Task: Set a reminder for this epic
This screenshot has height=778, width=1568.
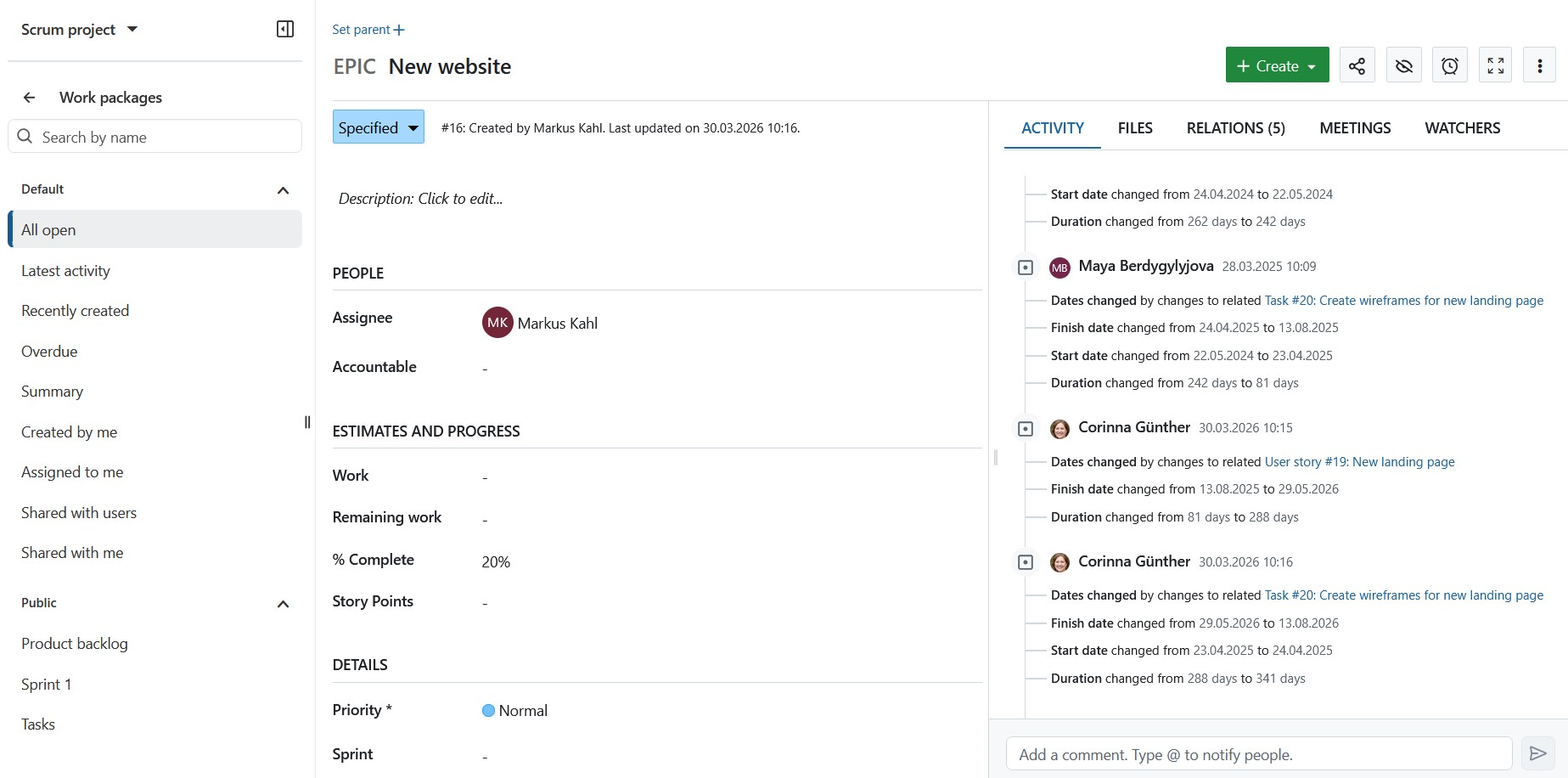Action: tap(1449, 65)
